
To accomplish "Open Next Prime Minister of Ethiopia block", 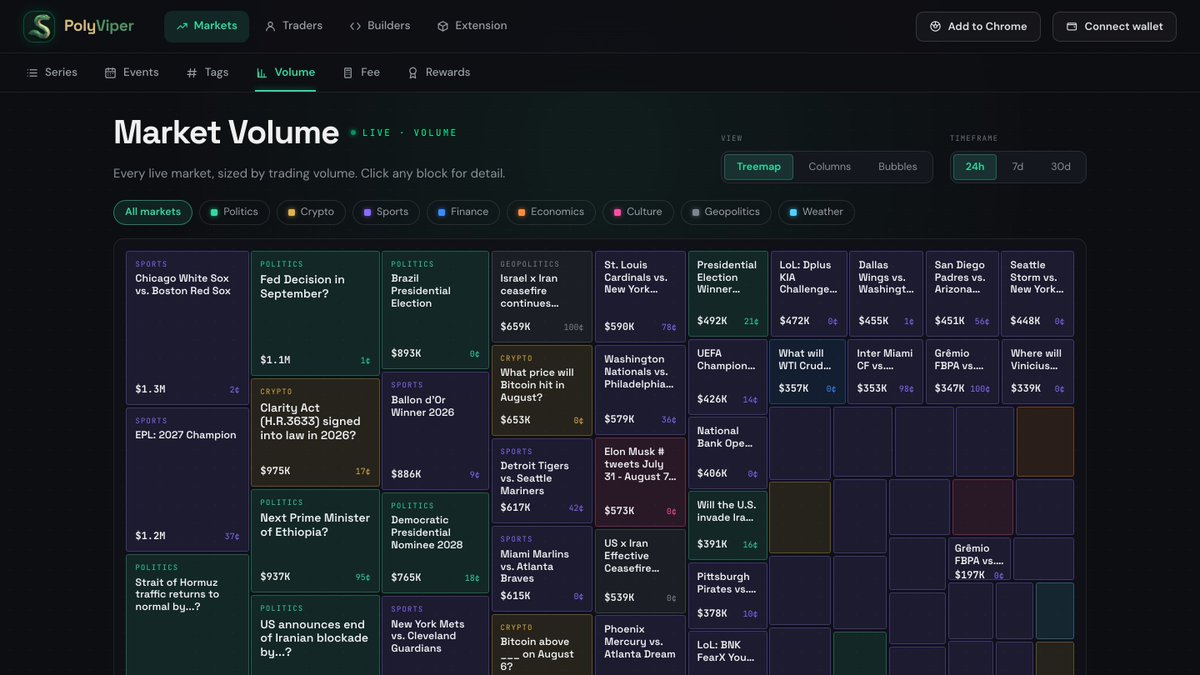I will click(315, 540).
